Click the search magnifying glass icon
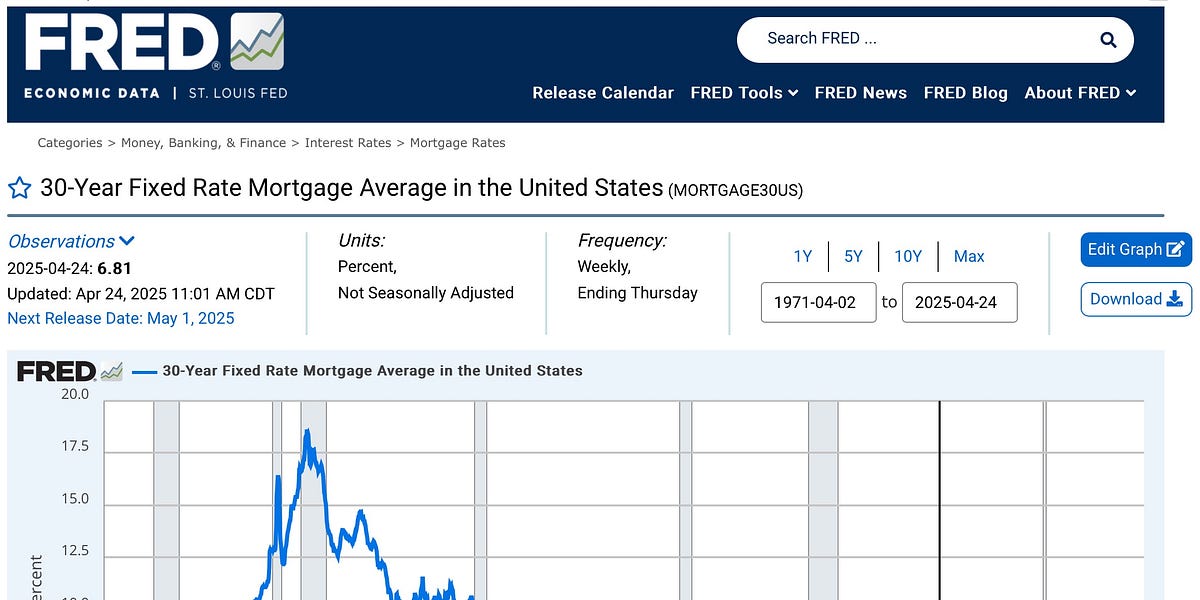This screenshot has height=600, width=1200. tap(1106, 40)
